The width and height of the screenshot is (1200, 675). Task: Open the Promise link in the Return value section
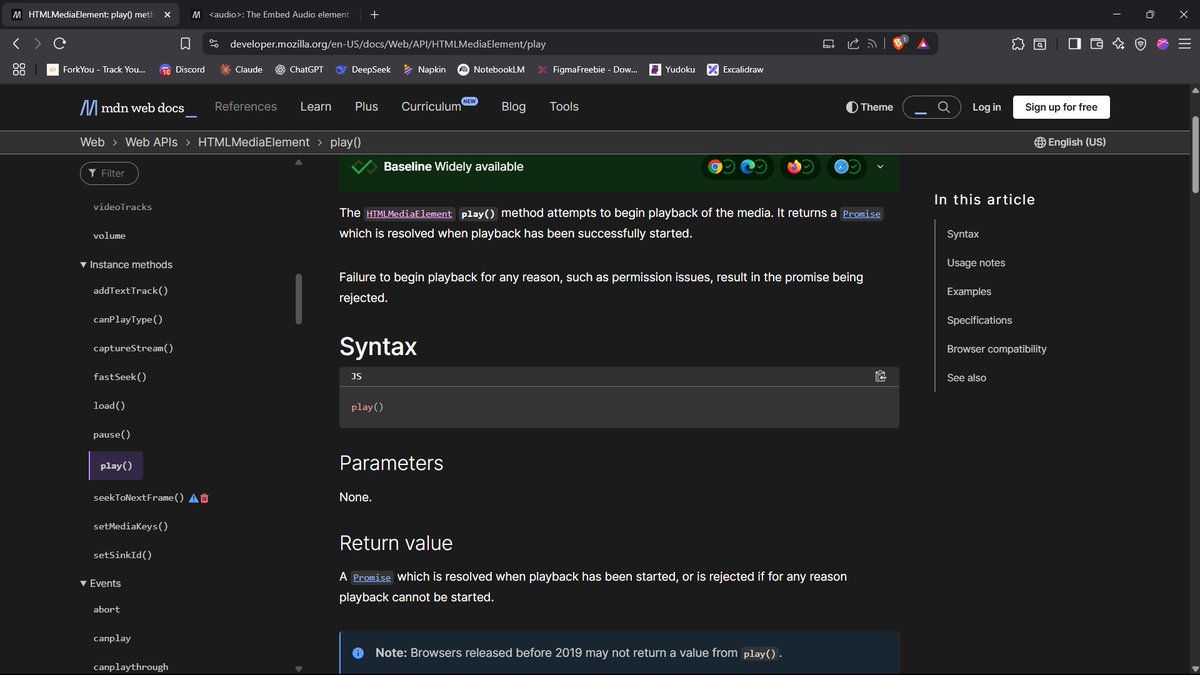371,577
